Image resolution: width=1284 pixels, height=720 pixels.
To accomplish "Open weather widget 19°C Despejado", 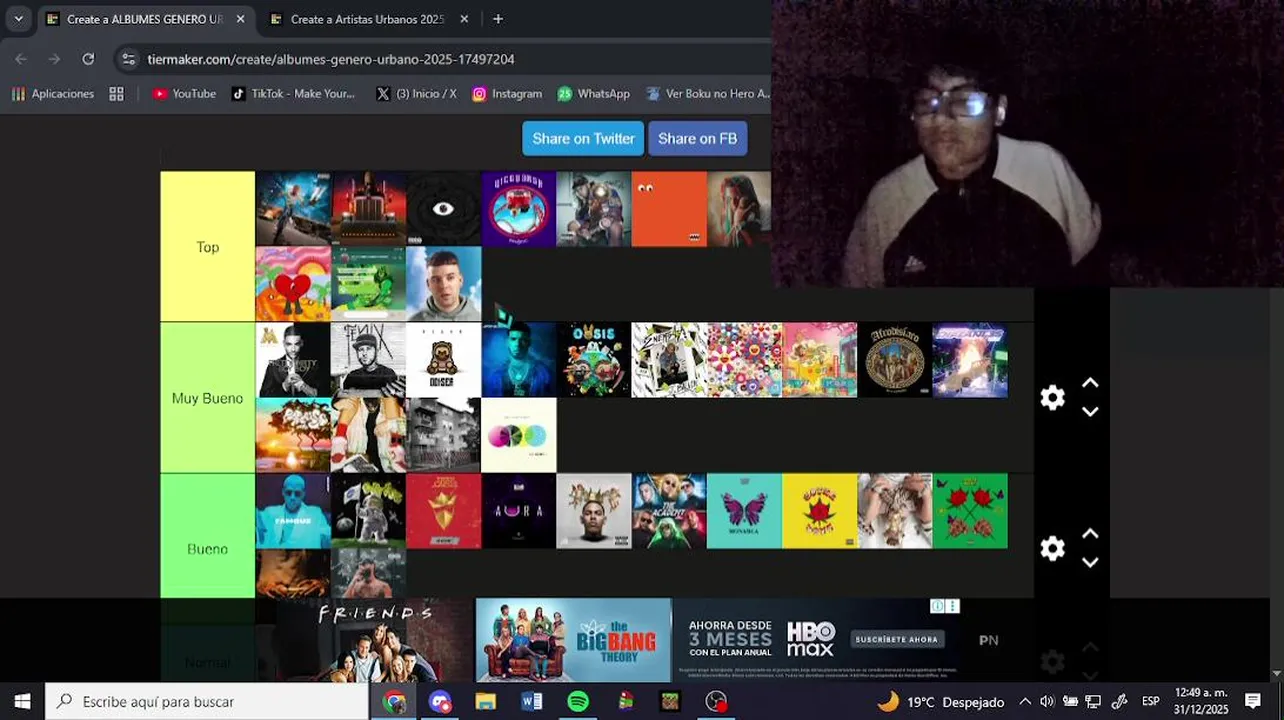I will [940, 701].
